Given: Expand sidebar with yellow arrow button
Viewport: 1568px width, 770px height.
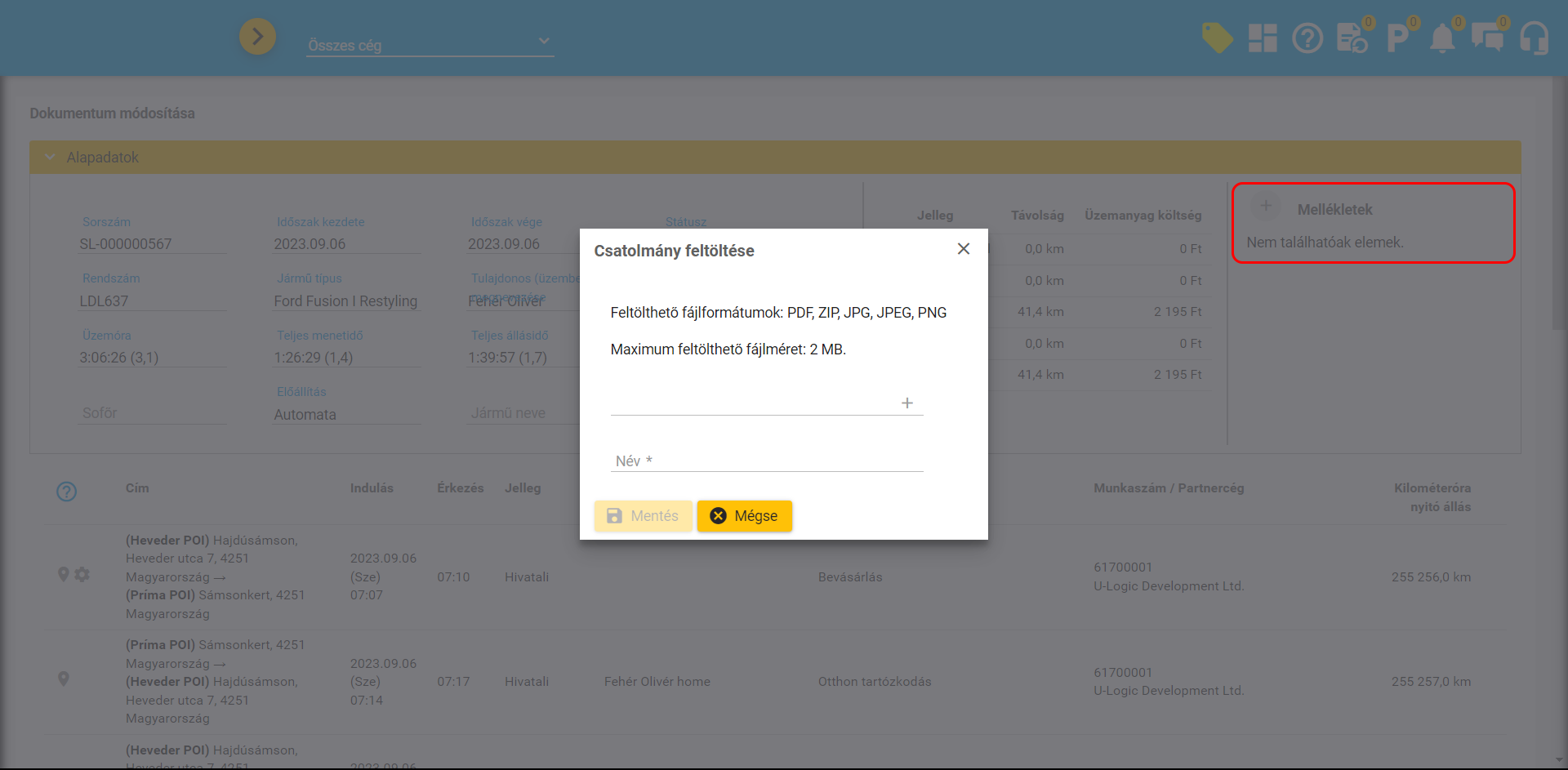Looking at the screenshot, I should coord(257,37).
